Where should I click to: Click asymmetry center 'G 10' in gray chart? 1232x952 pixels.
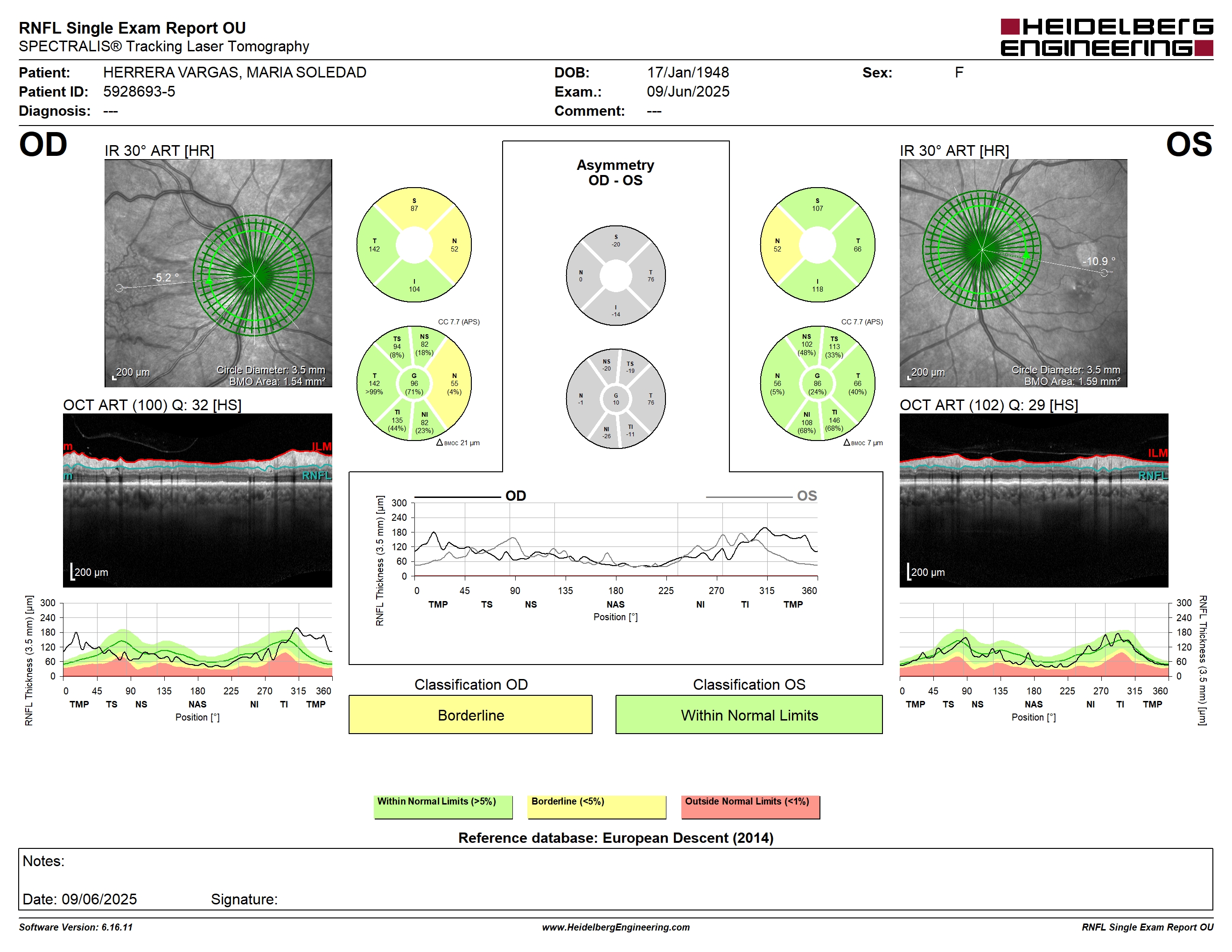click(616, 399)
